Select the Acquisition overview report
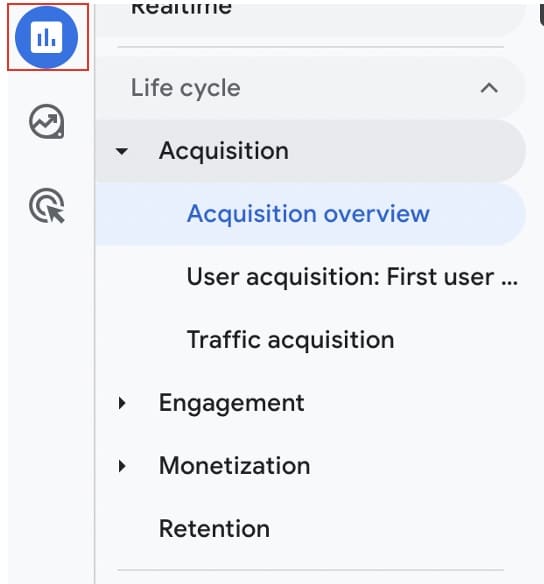Screen dimensions: 544x584 [310, 214]
